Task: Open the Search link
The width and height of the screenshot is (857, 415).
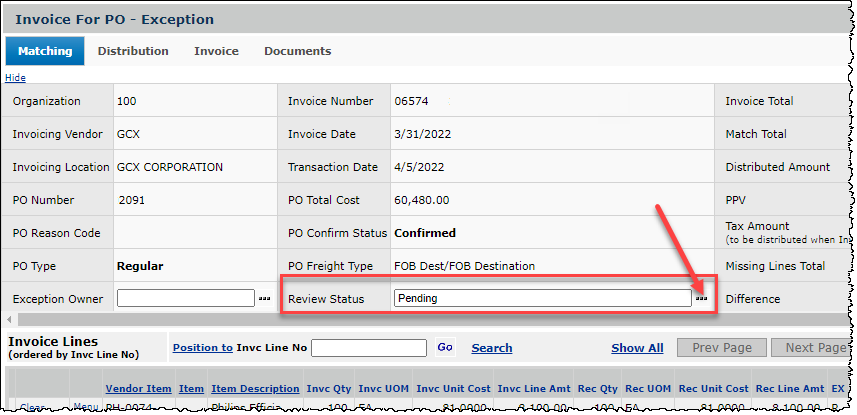Action: pyautogui.click(x=491, y=348)
